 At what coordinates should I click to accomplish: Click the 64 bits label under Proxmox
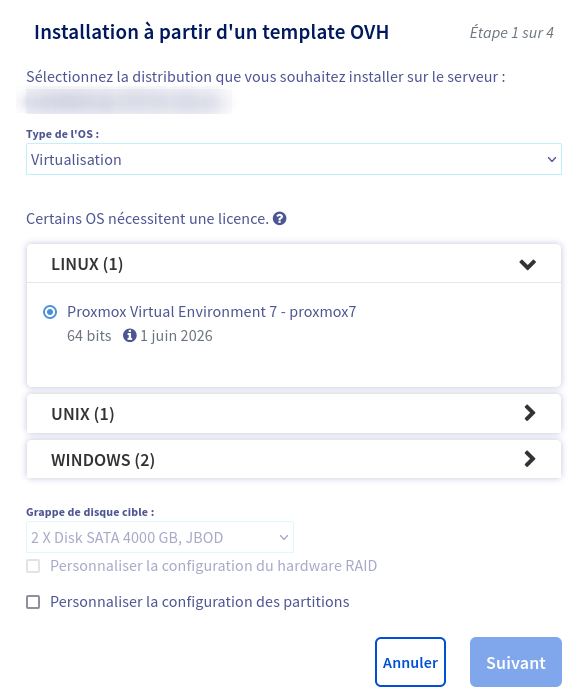click(x=89, y=336)
